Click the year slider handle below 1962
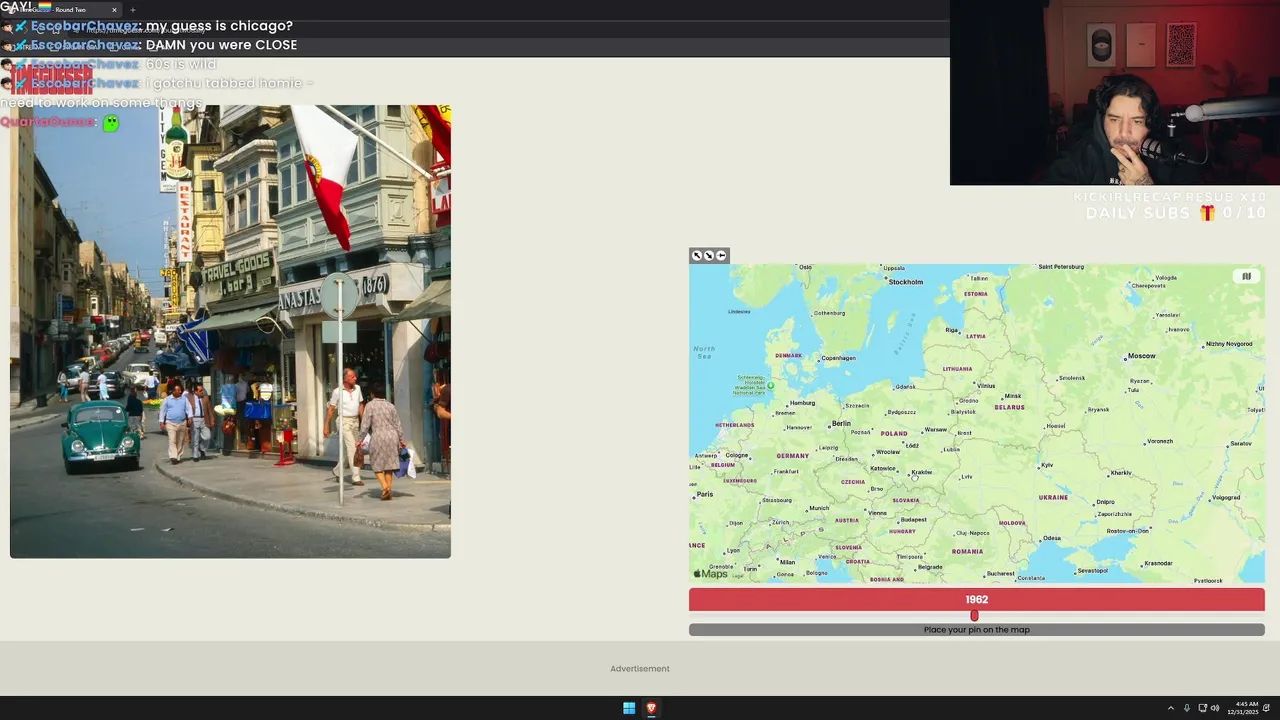 [x=974, y=615]
